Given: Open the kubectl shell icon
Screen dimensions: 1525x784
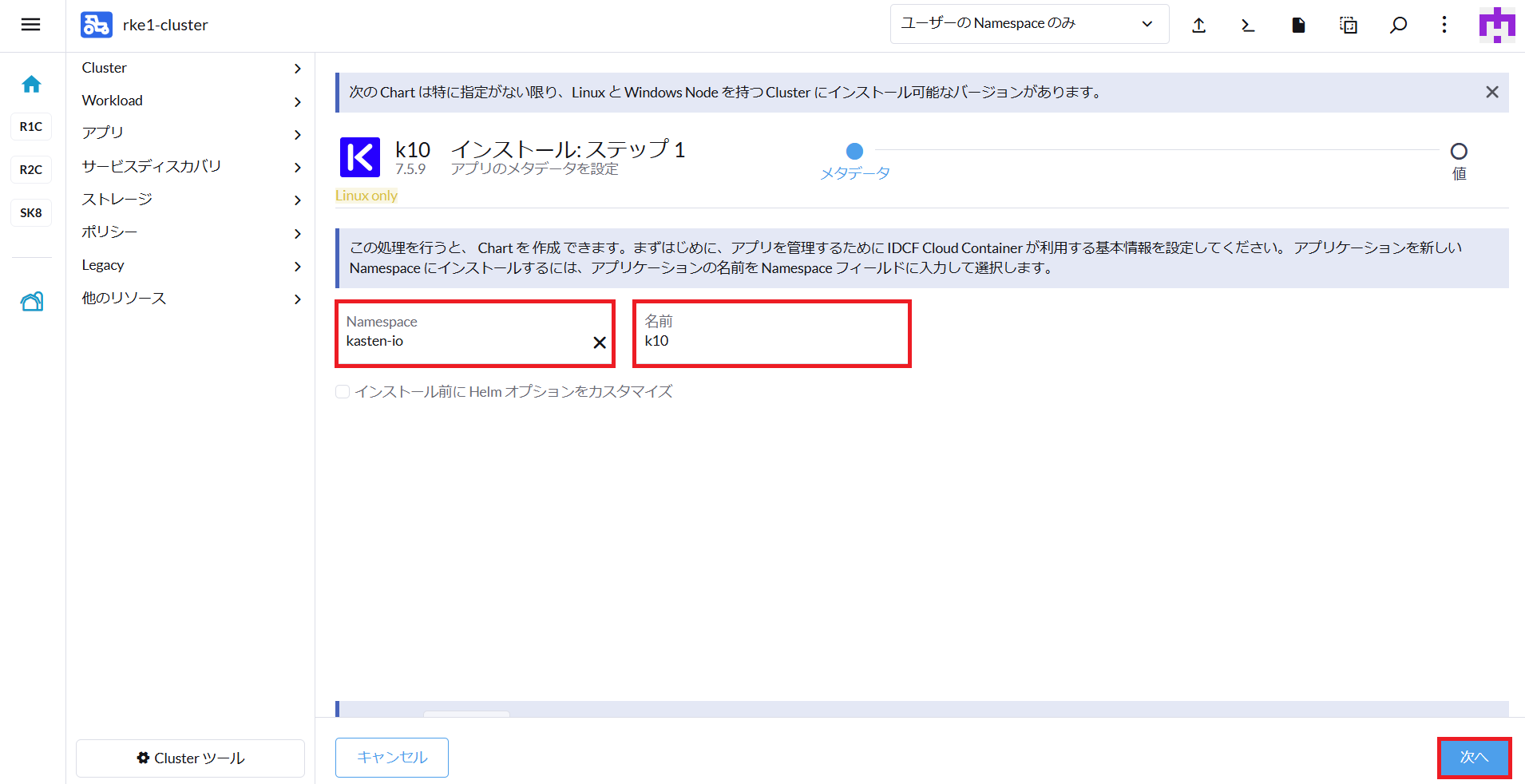Looking at the screenshot, I should (x=1248, y=26).
